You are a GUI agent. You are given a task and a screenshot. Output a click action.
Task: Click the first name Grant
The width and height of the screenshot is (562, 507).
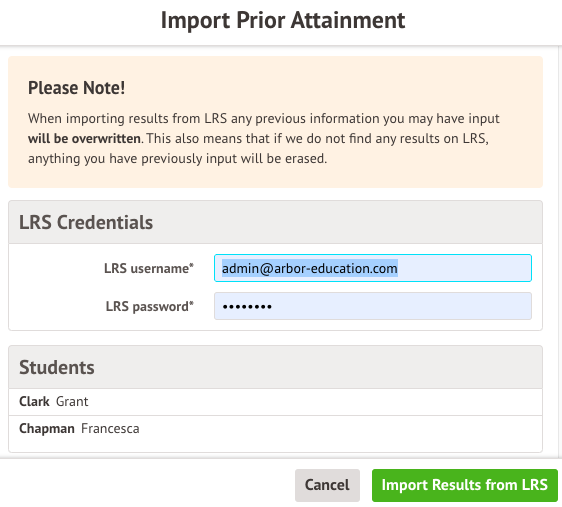pyautogui.click(x=72, y=402)
